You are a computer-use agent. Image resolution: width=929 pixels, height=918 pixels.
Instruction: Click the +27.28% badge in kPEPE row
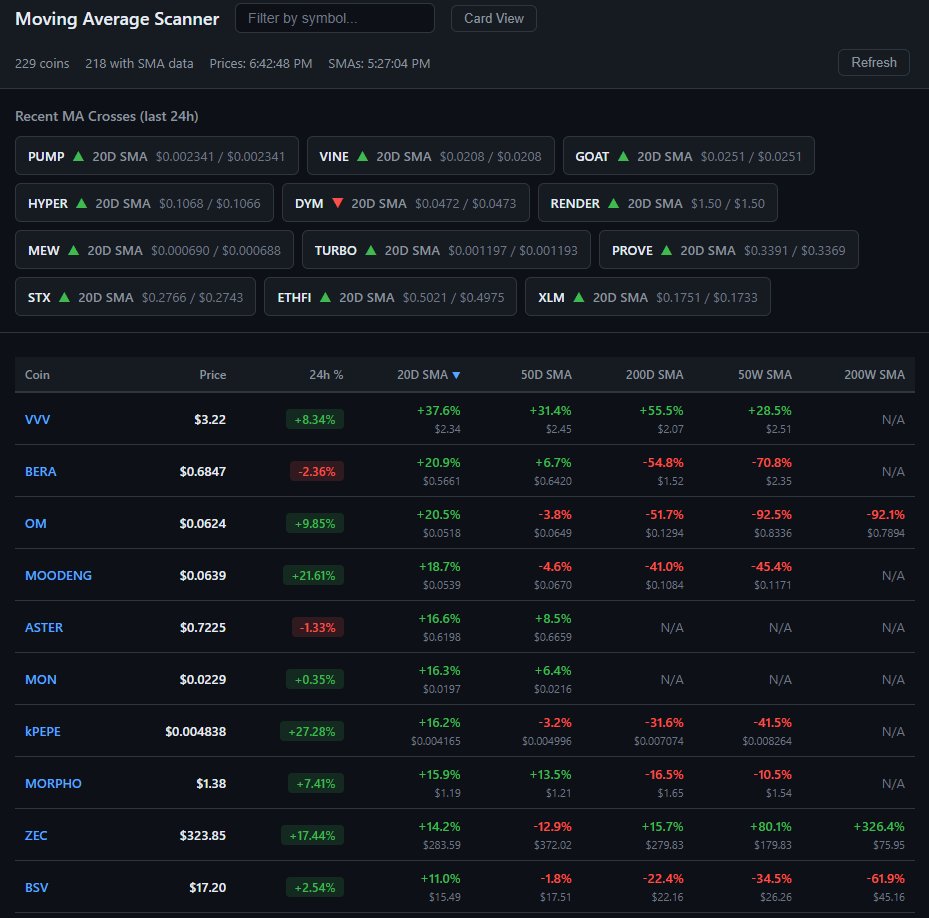[x=312, y=731]
